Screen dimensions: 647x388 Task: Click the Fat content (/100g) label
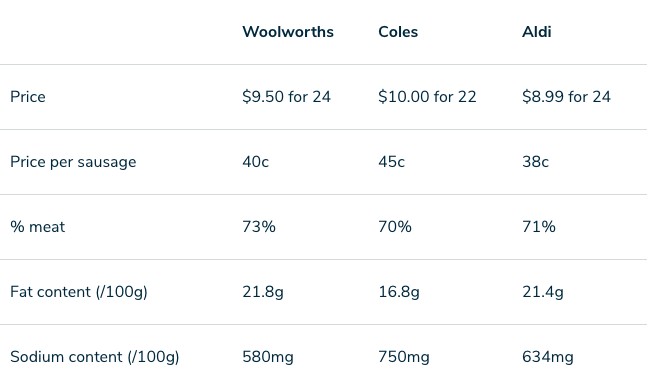79,292
